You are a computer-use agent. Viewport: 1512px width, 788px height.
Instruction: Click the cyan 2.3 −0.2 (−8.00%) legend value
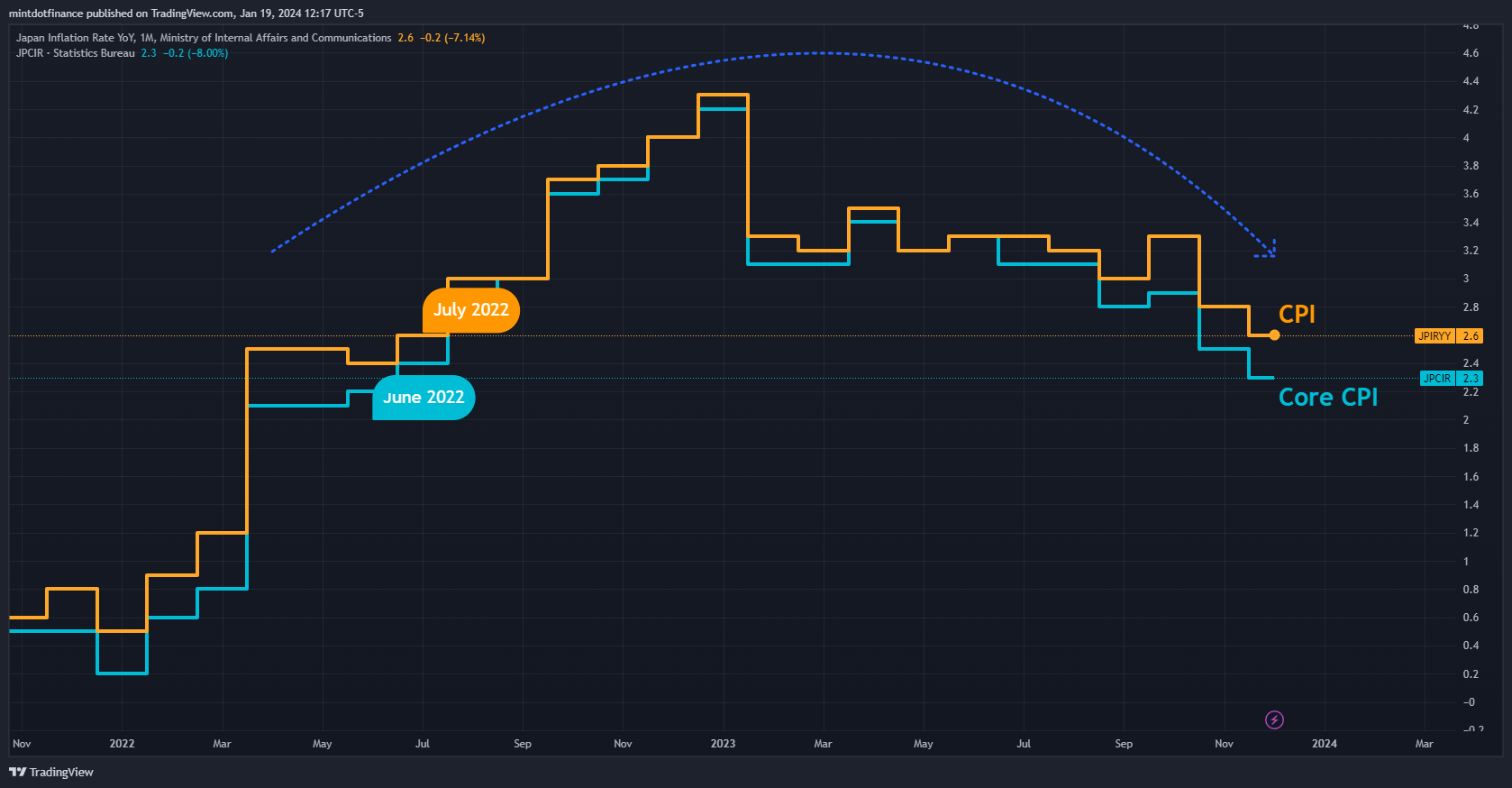(x=185, y=53)
